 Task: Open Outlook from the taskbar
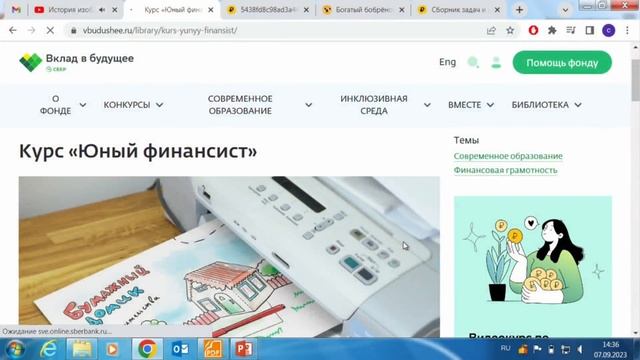click(180, 349)
